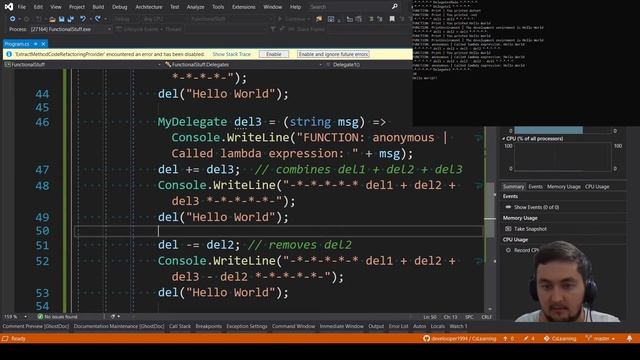Click the info icon in the yellow error bar
The image size is (640, 360).
click(x=9, y=54)
